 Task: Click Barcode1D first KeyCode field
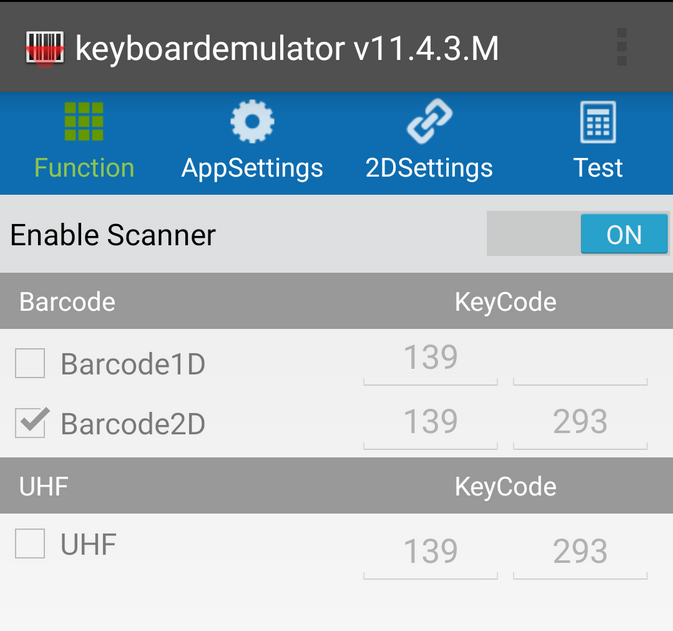click(430, 359)
